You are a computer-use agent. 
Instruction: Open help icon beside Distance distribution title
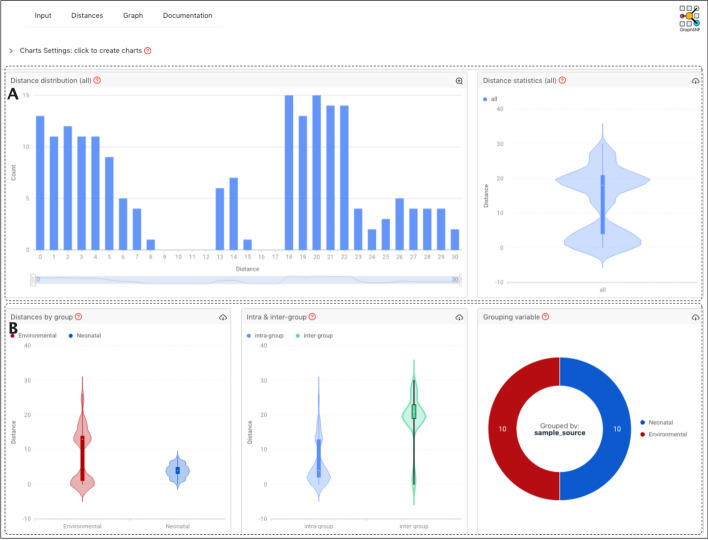97,80
